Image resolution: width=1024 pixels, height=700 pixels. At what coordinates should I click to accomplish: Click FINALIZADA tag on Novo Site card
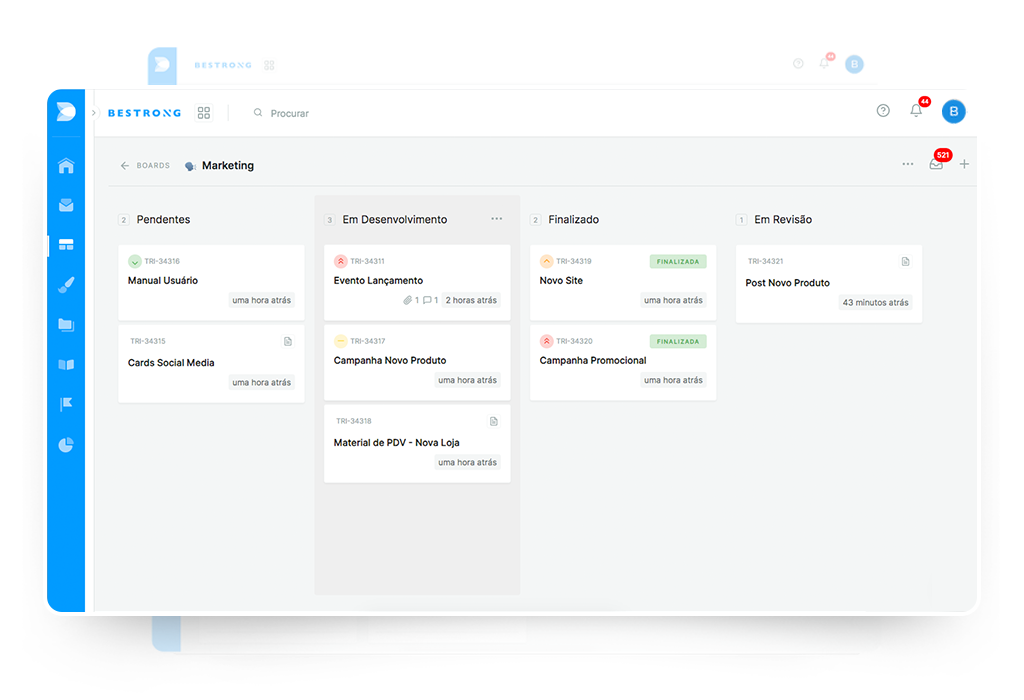[x=678, y=262]
